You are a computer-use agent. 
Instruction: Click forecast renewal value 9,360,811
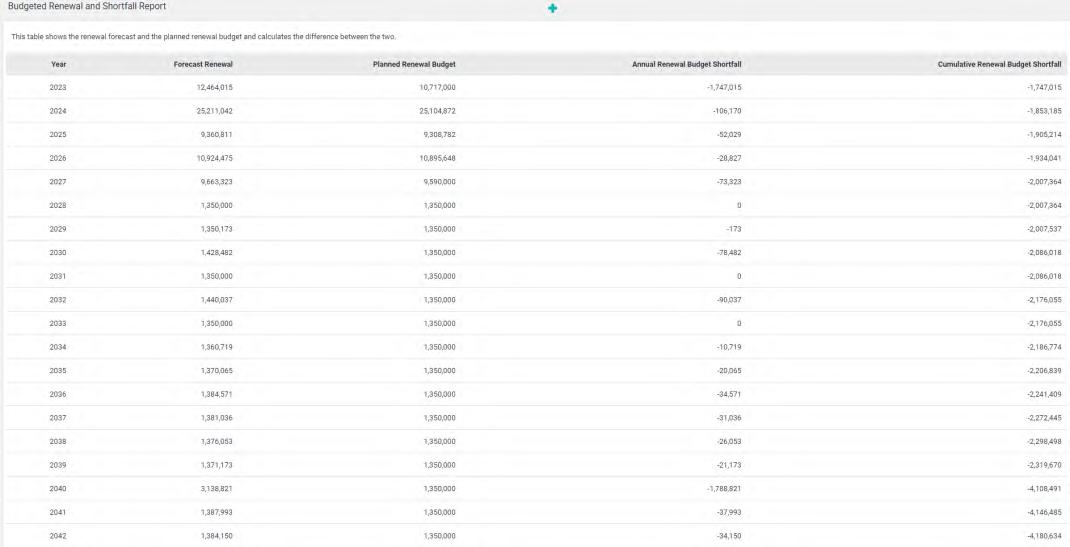click(217, 134)
